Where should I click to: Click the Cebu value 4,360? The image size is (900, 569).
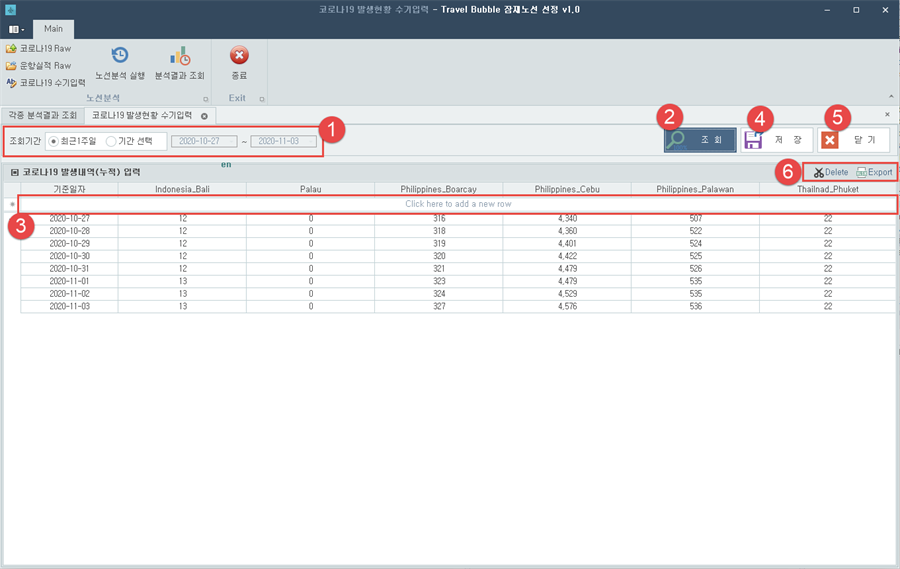click(567, 231)
